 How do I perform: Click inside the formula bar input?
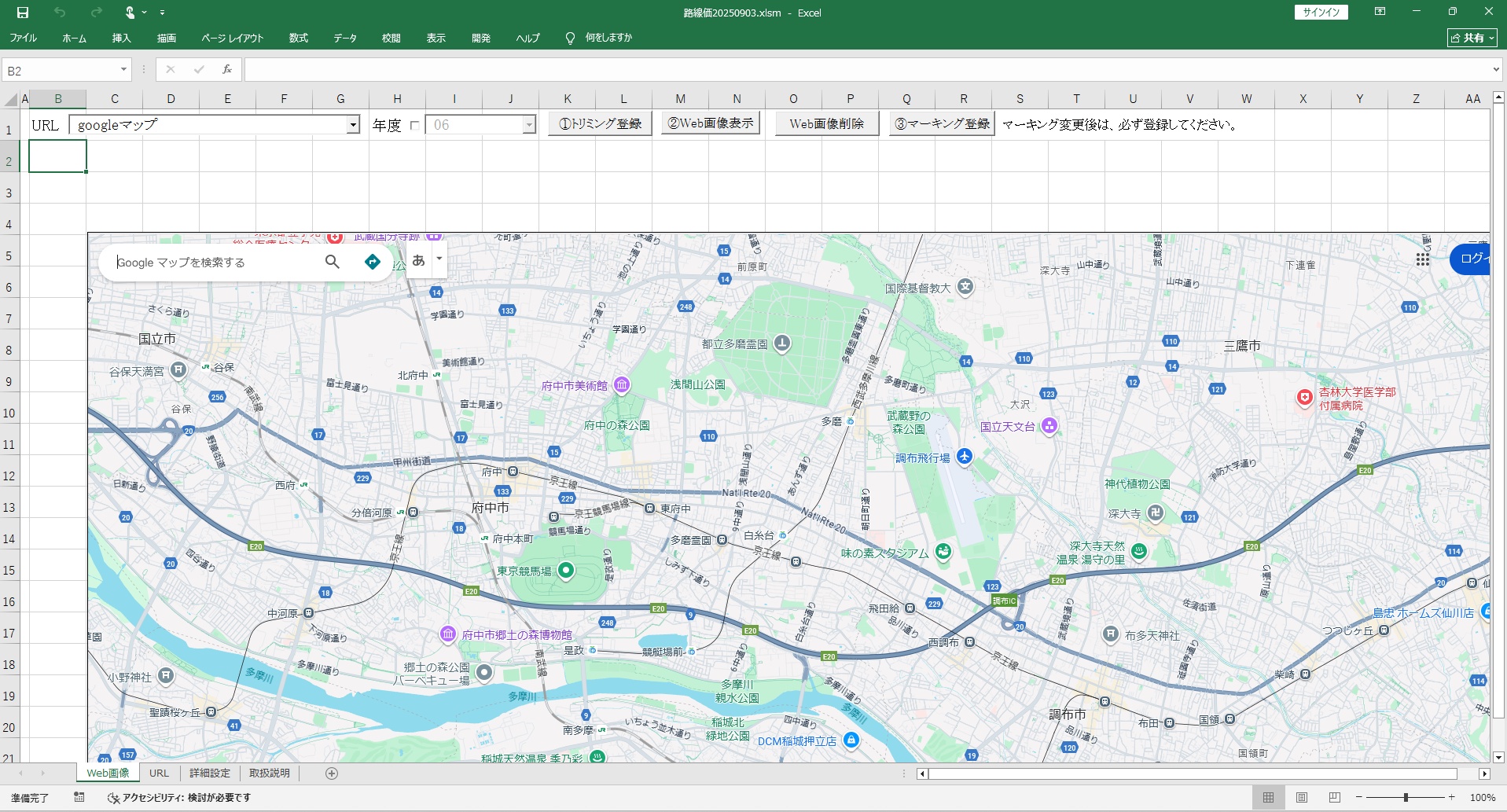(x=866, y=70)
